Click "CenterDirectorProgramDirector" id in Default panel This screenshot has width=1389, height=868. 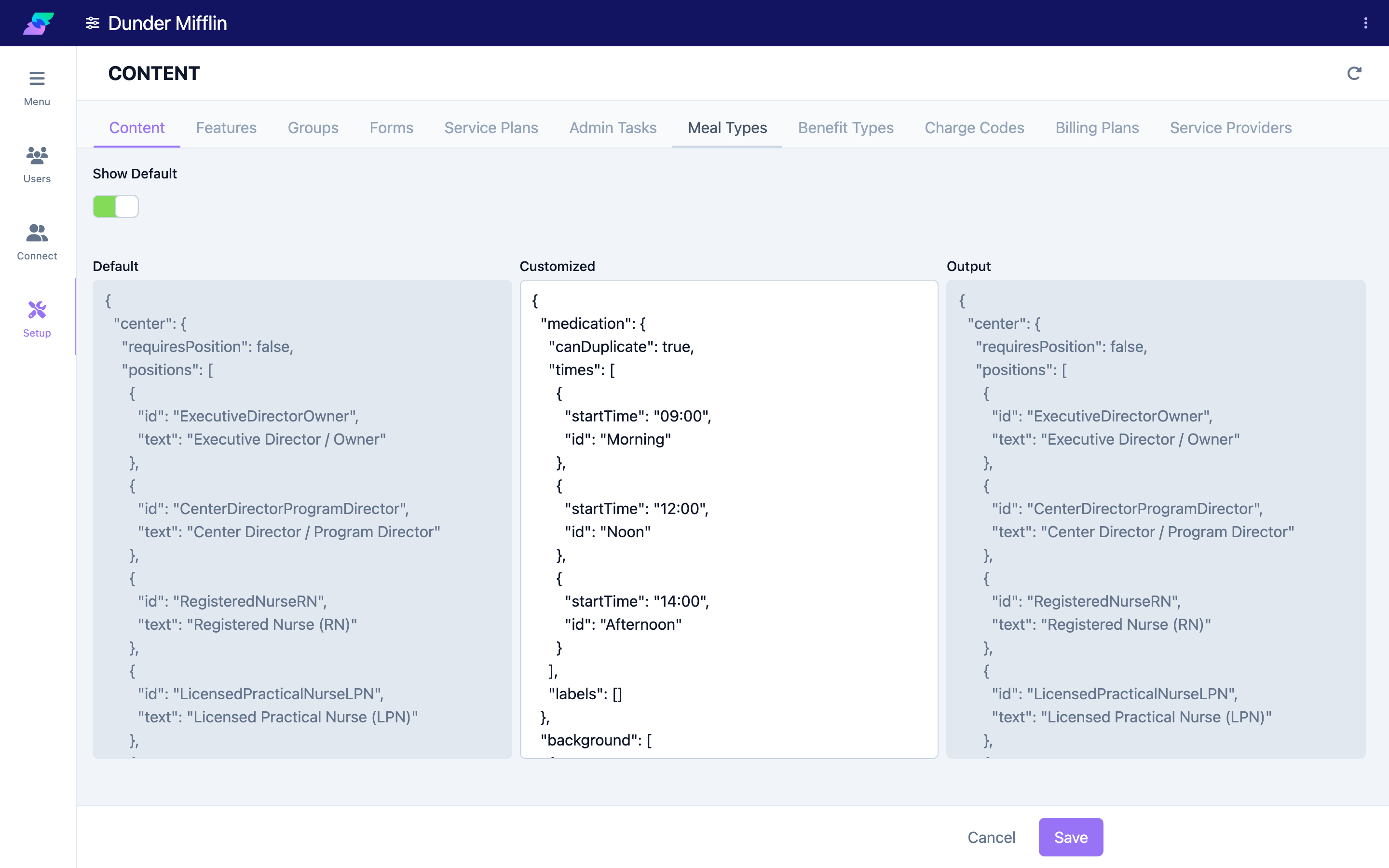click(291, 509)
